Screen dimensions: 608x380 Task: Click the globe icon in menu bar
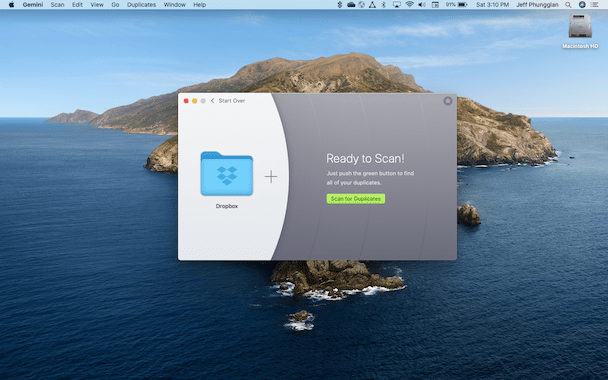(361, 5)
